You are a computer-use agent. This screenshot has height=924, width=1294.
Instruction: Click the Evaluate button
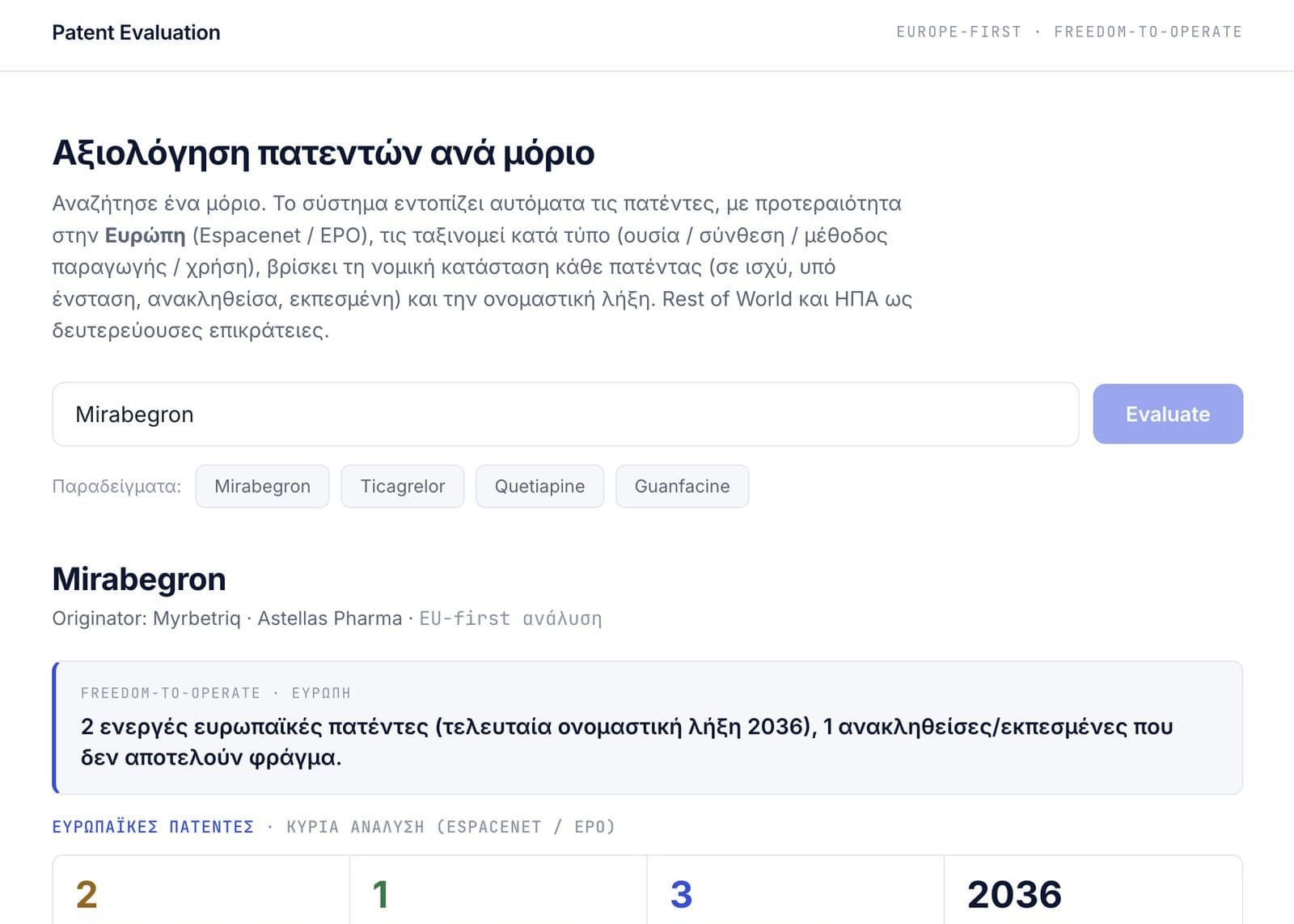coord(1168,414)
